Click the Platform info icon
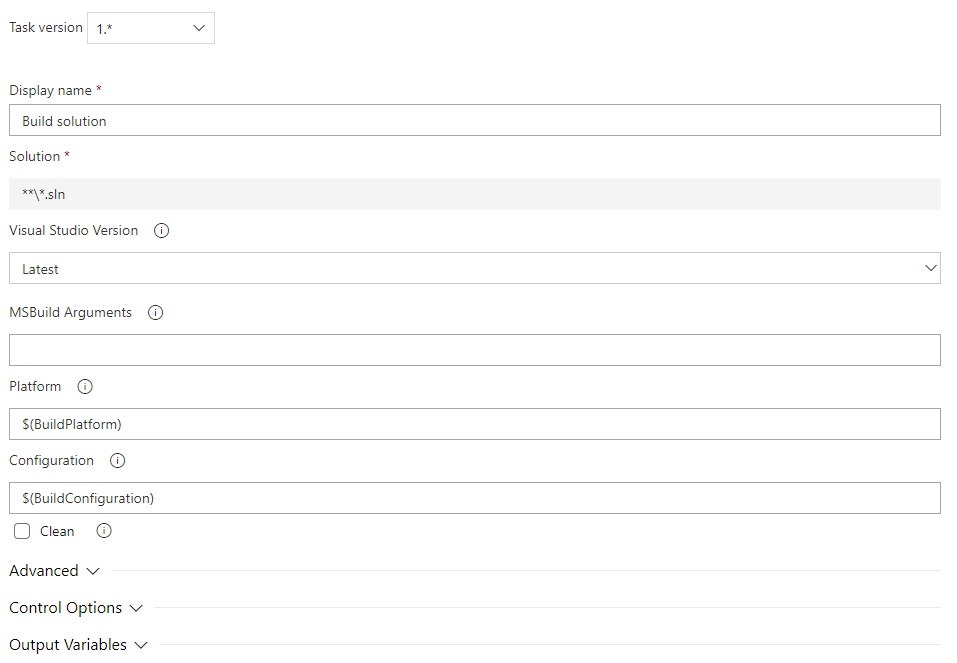957x663 pixels. [84, 386]
